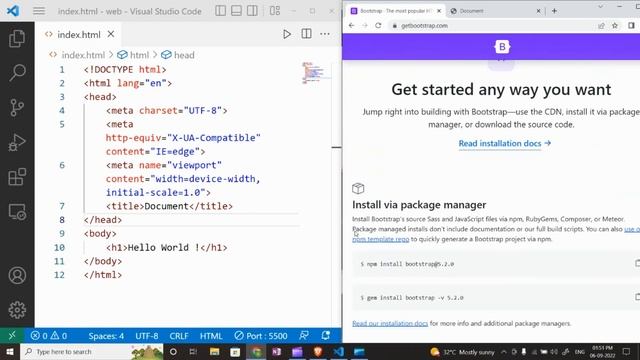Stop Live Server at Port : 5500
Screen dimensions: 640x360
[261, 336]
